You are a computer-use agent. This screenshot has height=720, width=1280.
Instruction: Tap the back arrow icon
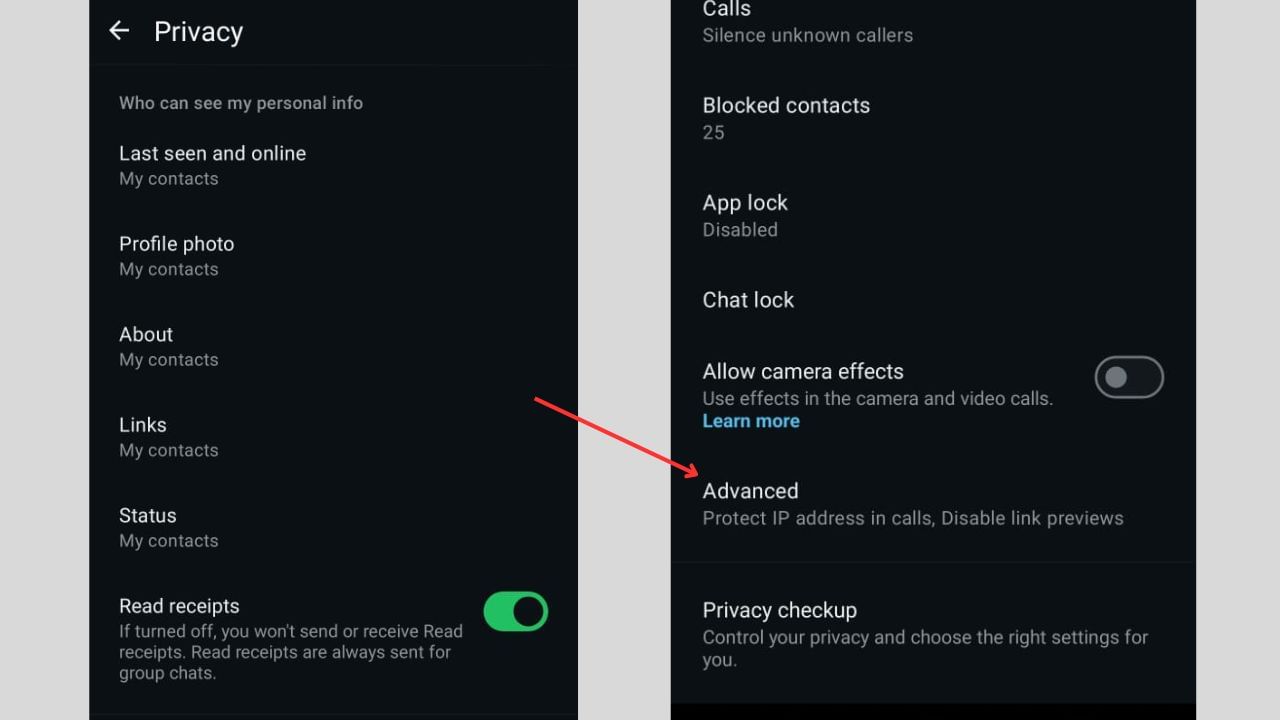[x=119, y=31]
